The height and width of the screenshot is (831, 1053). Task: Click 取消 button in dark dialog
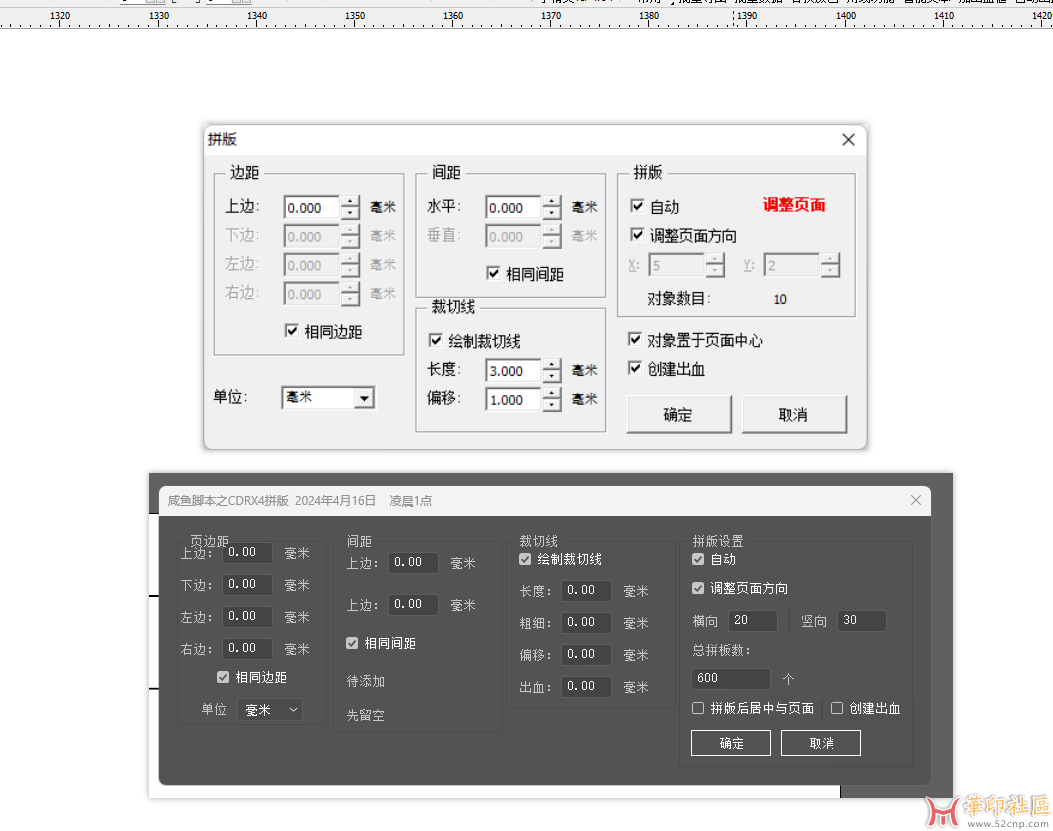pos(820,743)
